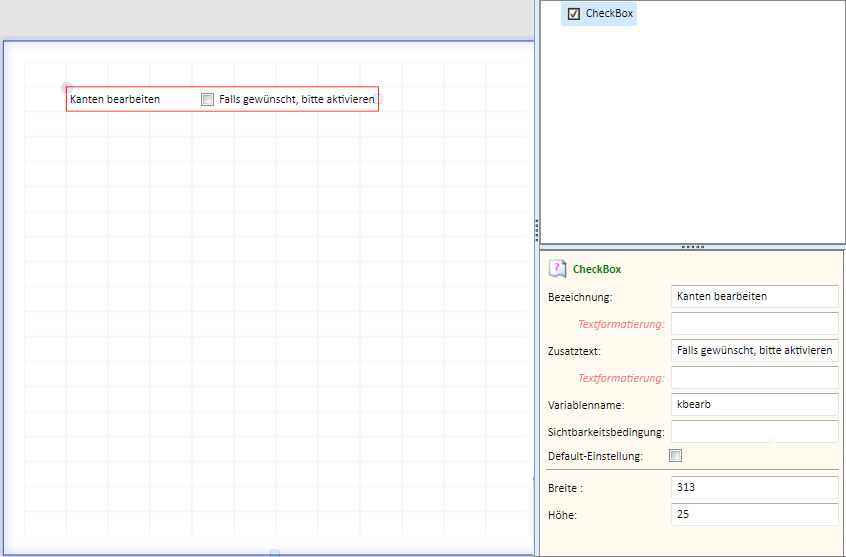Screen dimensions: 846x557
Task: Click the bottom-center resize handle of the form canvas
Action: (275, 553)
